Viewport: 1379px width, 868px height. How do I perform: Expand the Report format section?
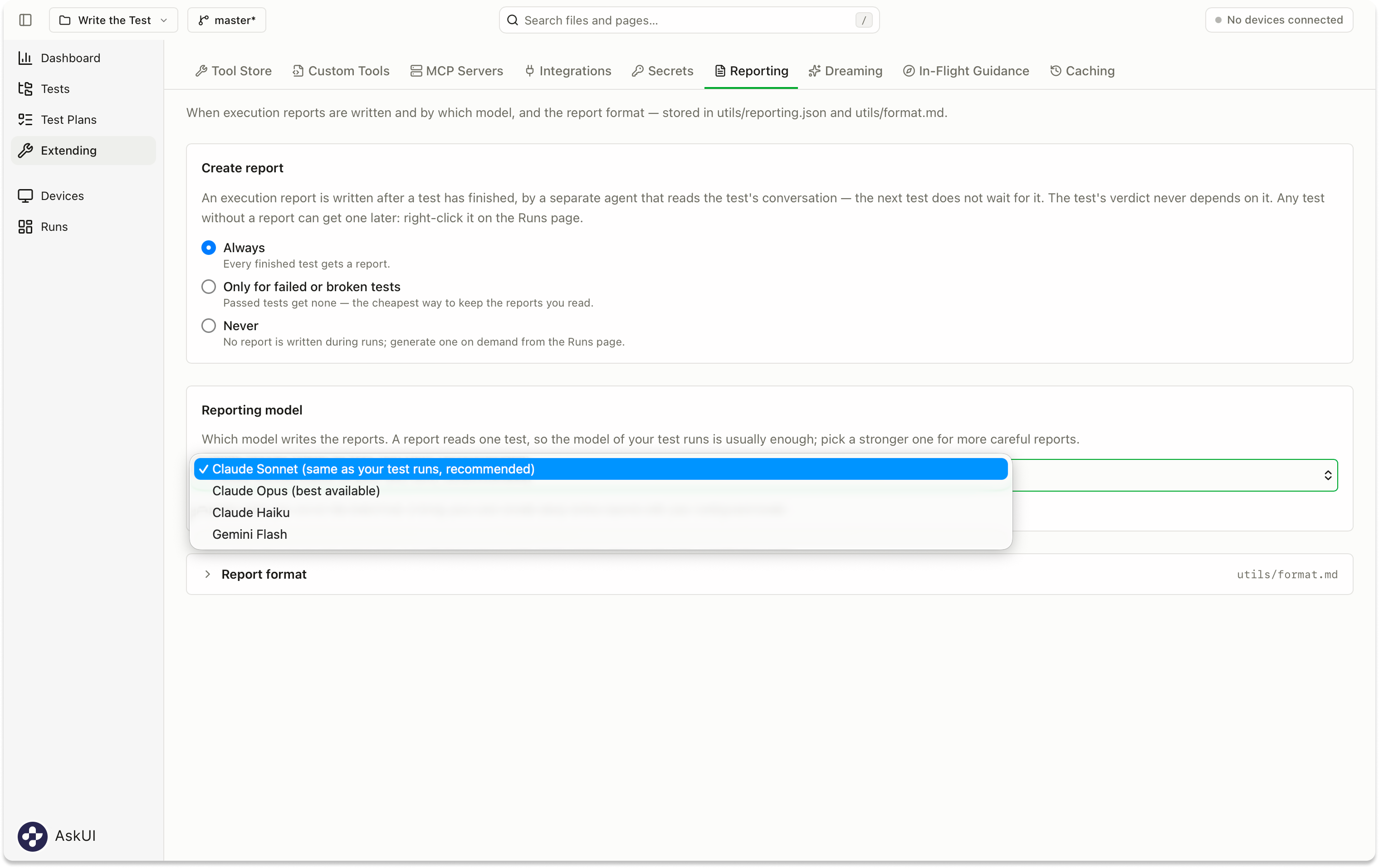click(x=769, y=574)
